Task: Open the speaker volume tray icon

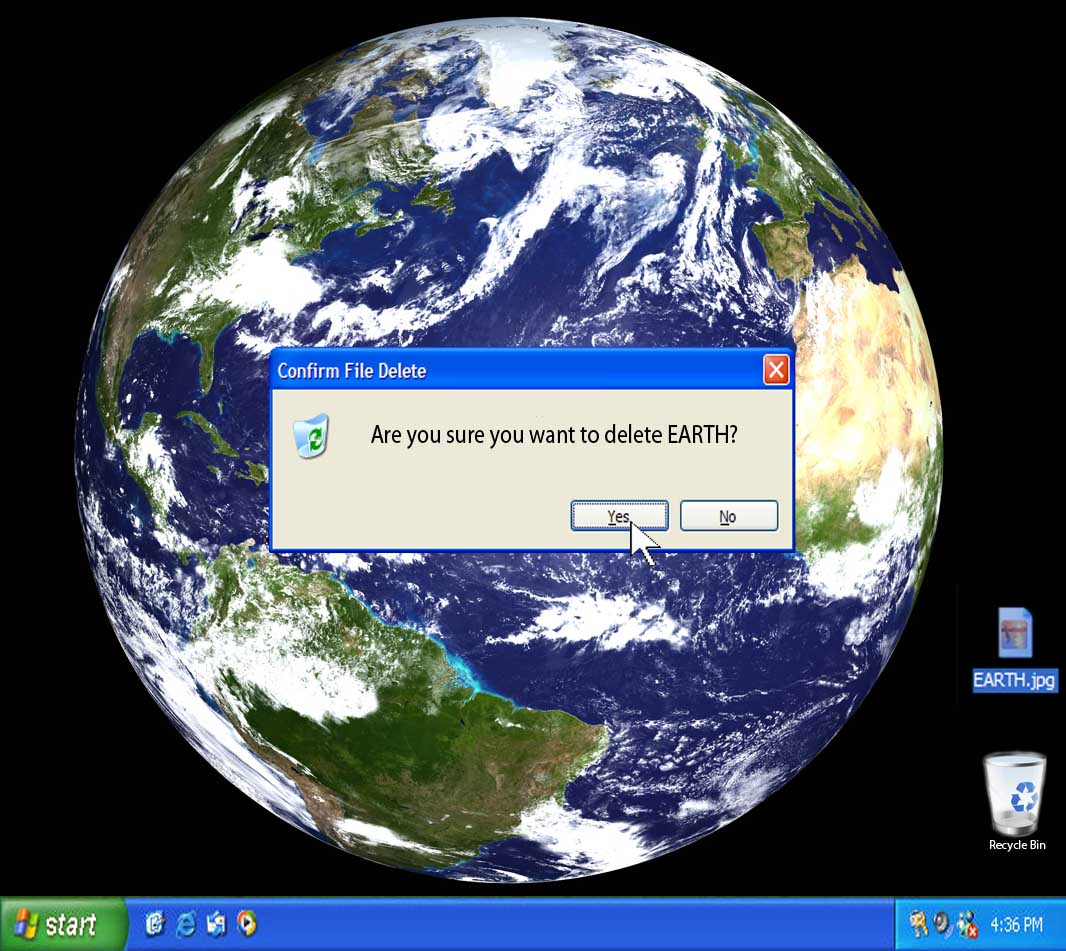Action: coord(942,924)
